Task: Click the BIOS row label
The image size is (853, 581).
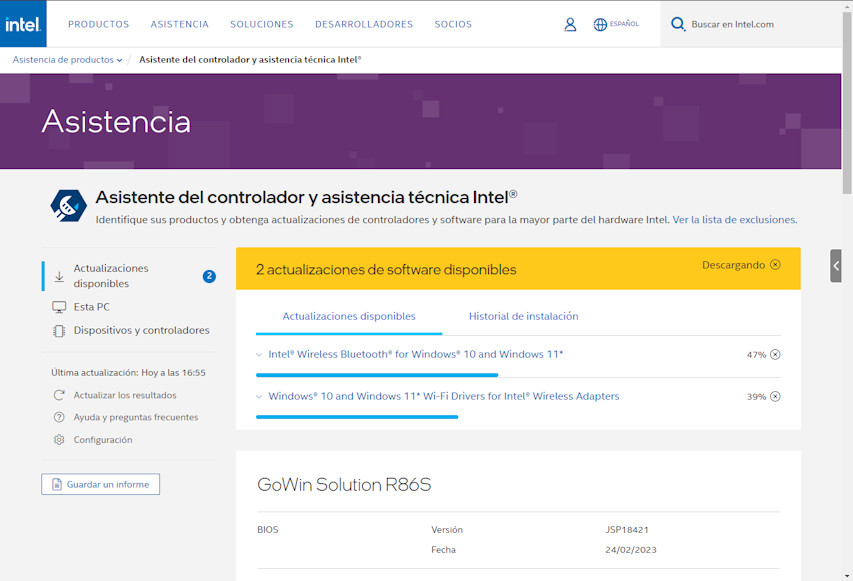Action: coord(268,530)
